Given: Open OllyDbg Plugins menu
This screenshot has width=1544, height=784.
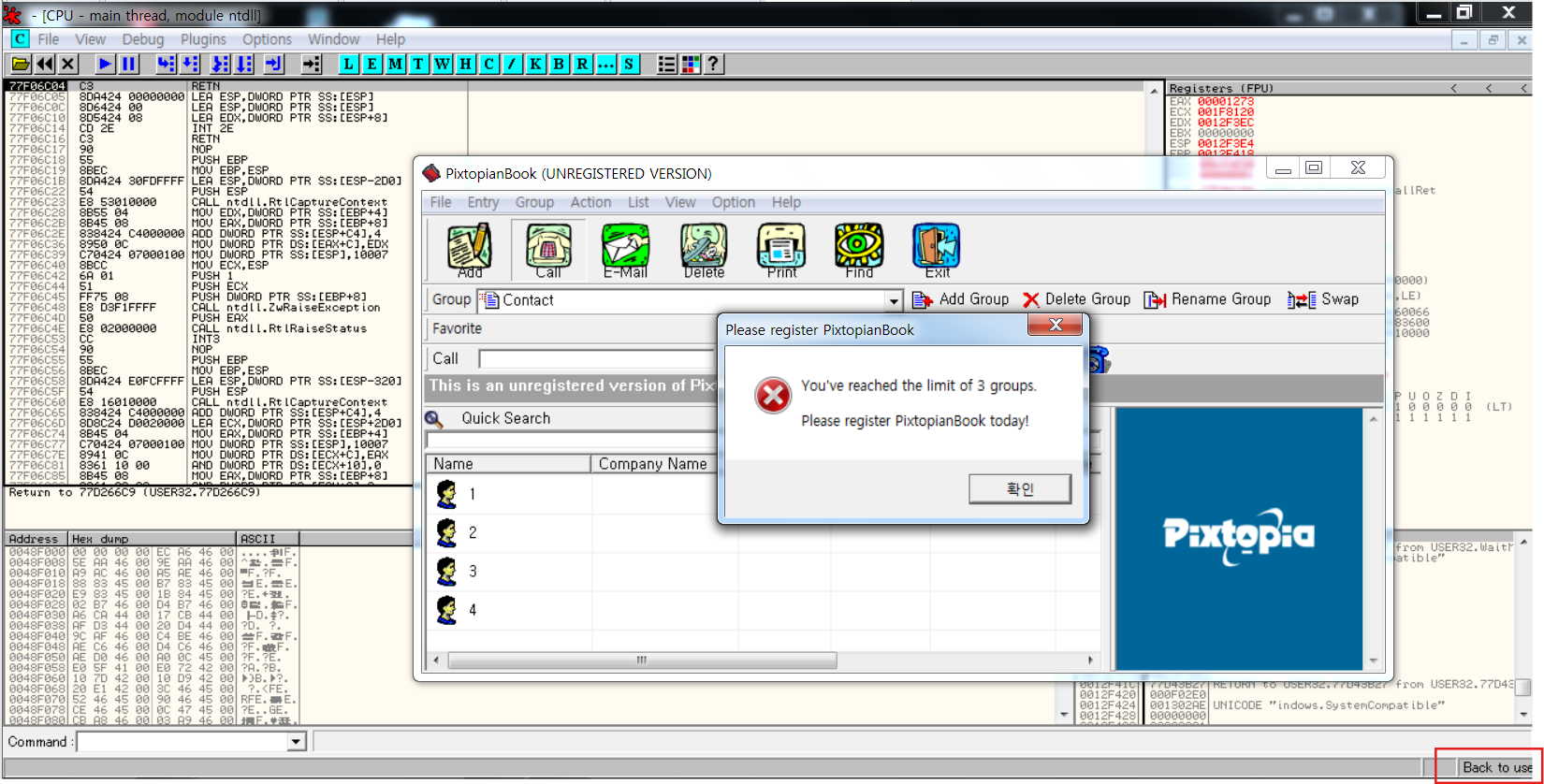Looking at the screenshot, I should [x=203, y=39].
